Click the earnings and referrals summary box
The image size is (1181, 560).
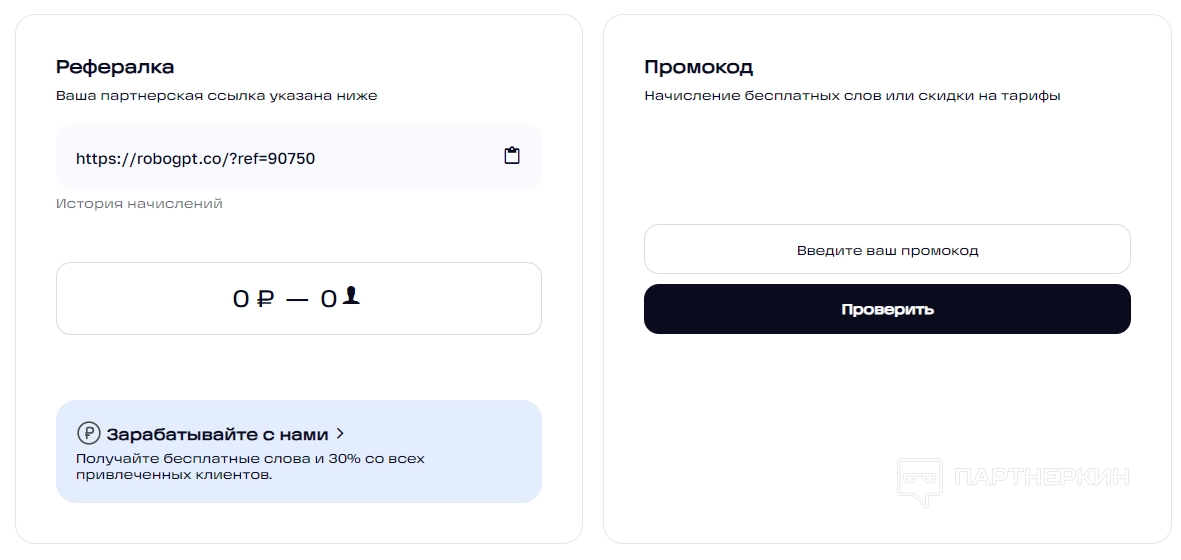(x=298, y=299)
